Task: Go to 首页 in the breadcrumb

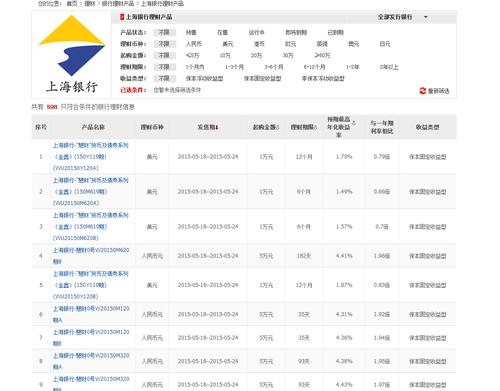Action: 72,4
